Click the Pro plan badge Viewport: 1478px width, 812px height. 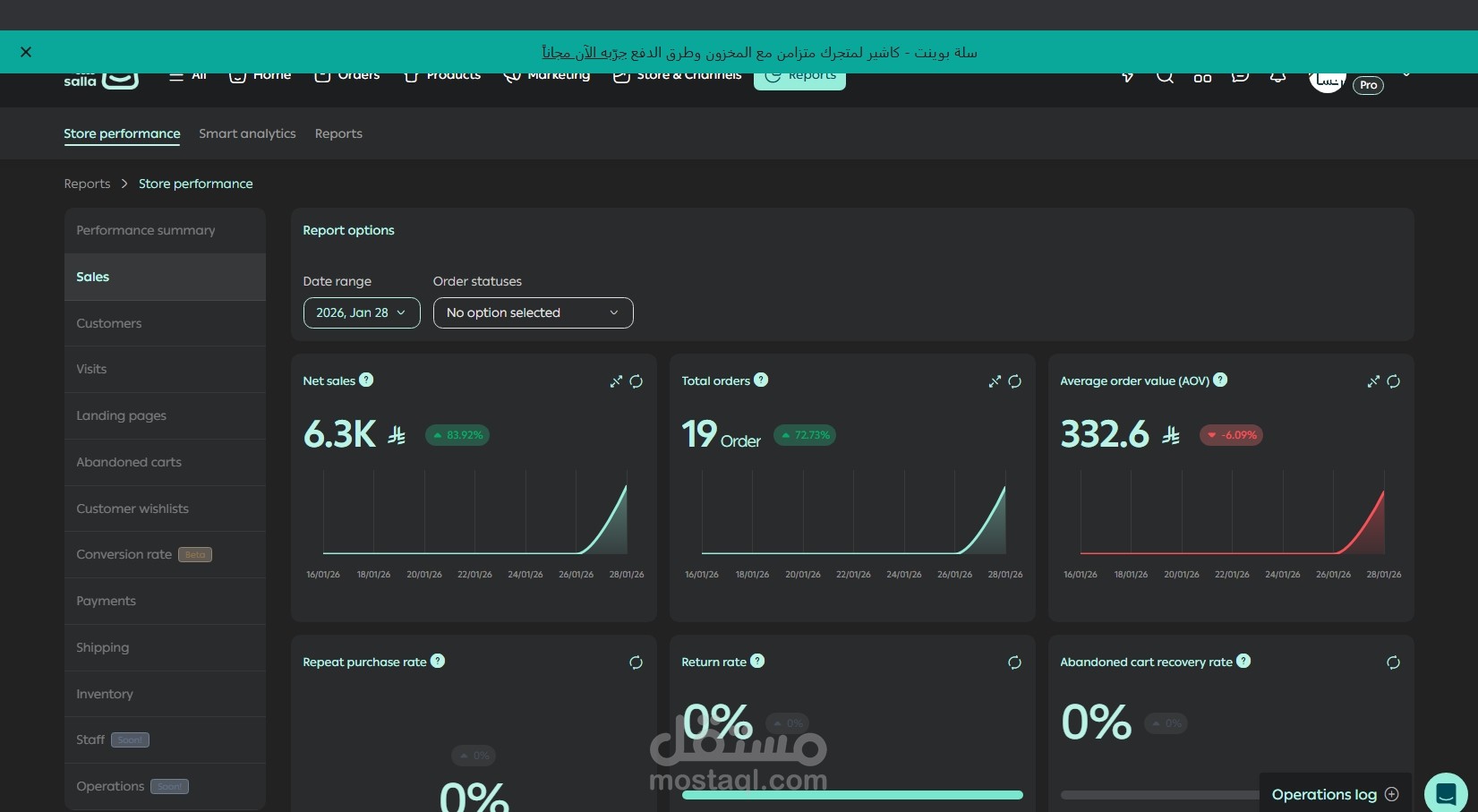point(1368,85)
